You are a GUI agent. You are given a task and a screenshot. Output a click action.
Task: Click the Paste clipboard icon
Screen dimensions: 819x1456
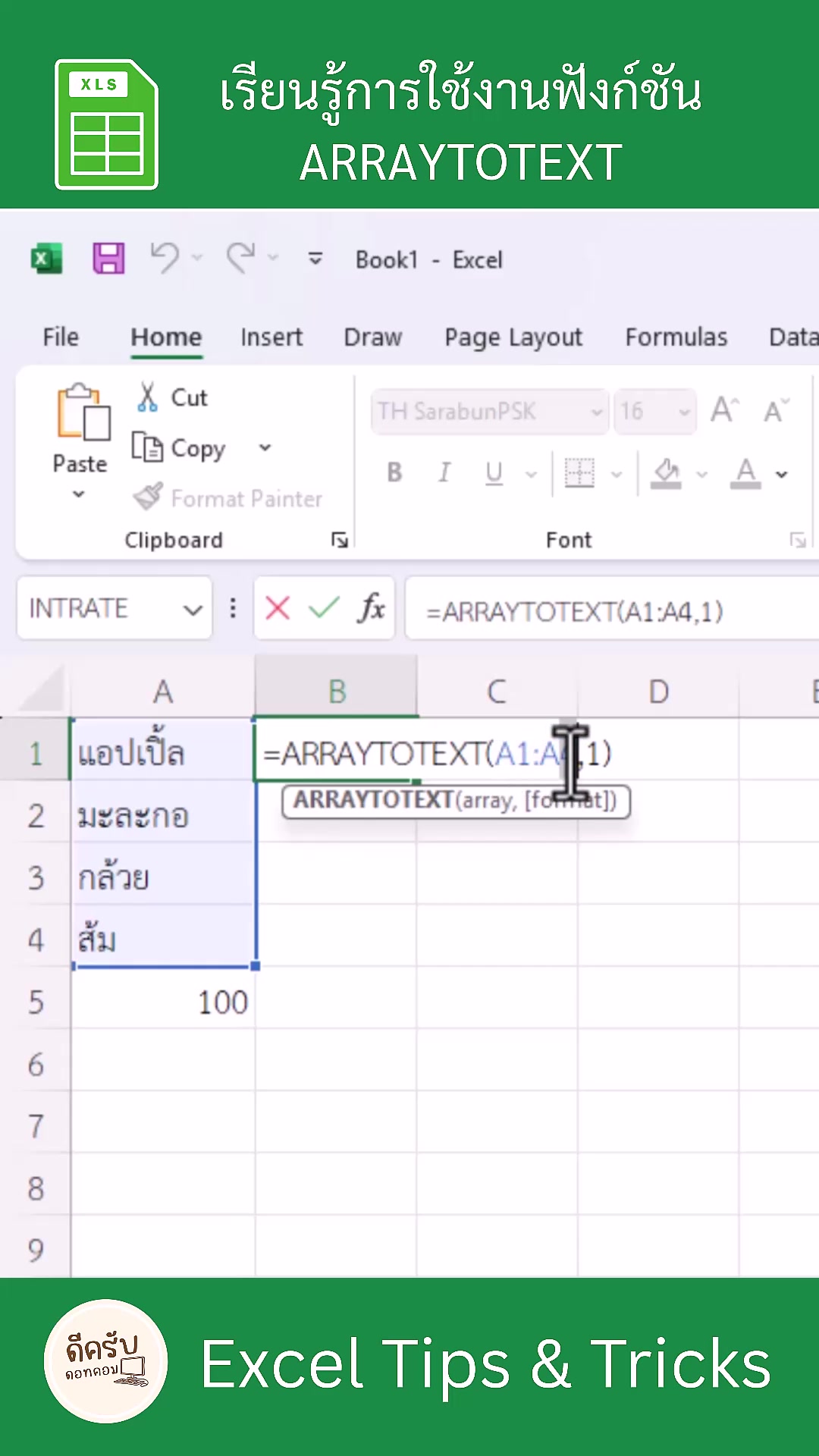pyautogui.click(x=83, y=413)
